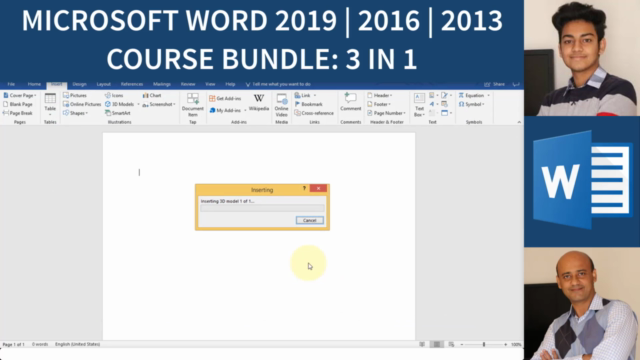Image resolution: width=640 pixels, height=360 pixels.
Task: Click the Wikipedia add-in
Action: point(259,102)
